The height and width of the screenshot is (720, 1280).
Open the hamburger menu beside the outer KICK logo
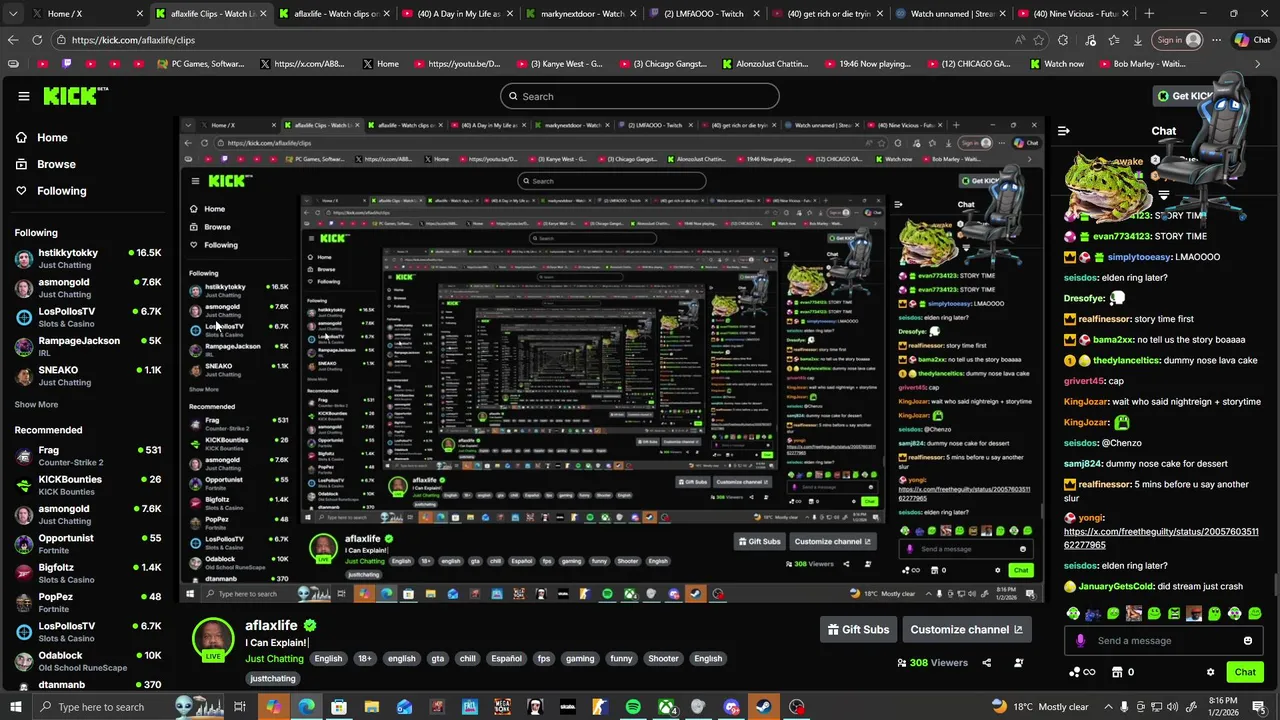(x=24, y=96)
